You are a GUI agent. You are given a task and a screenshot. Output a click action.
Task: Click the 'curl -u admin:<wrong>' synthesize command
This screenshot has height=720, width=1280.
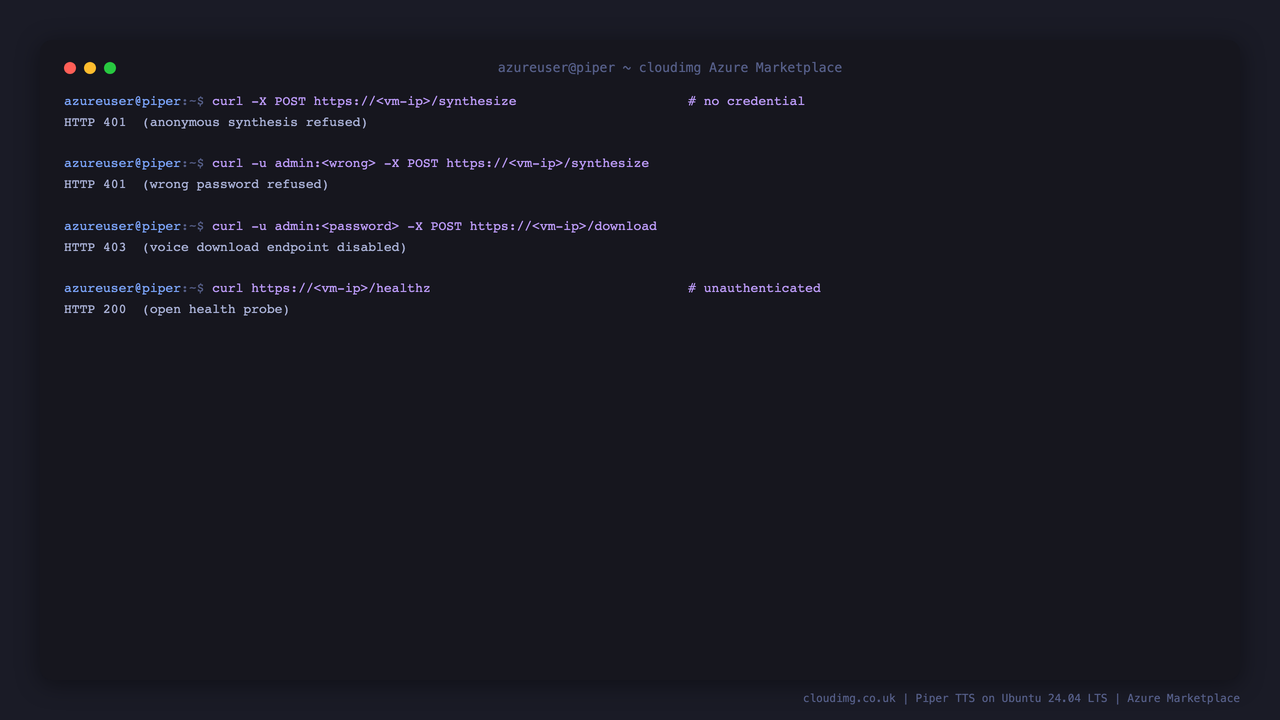click(x=430, y=163)
